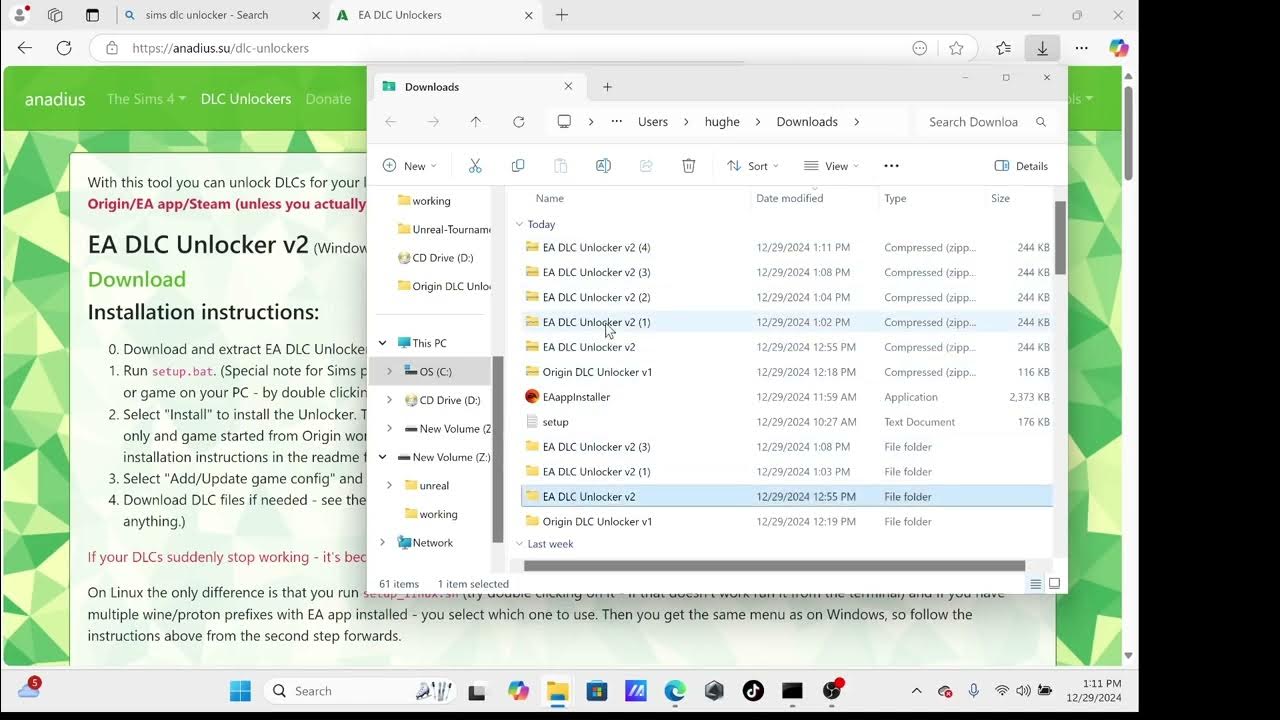Open the See more (three dots) toolbar menu

891,166
